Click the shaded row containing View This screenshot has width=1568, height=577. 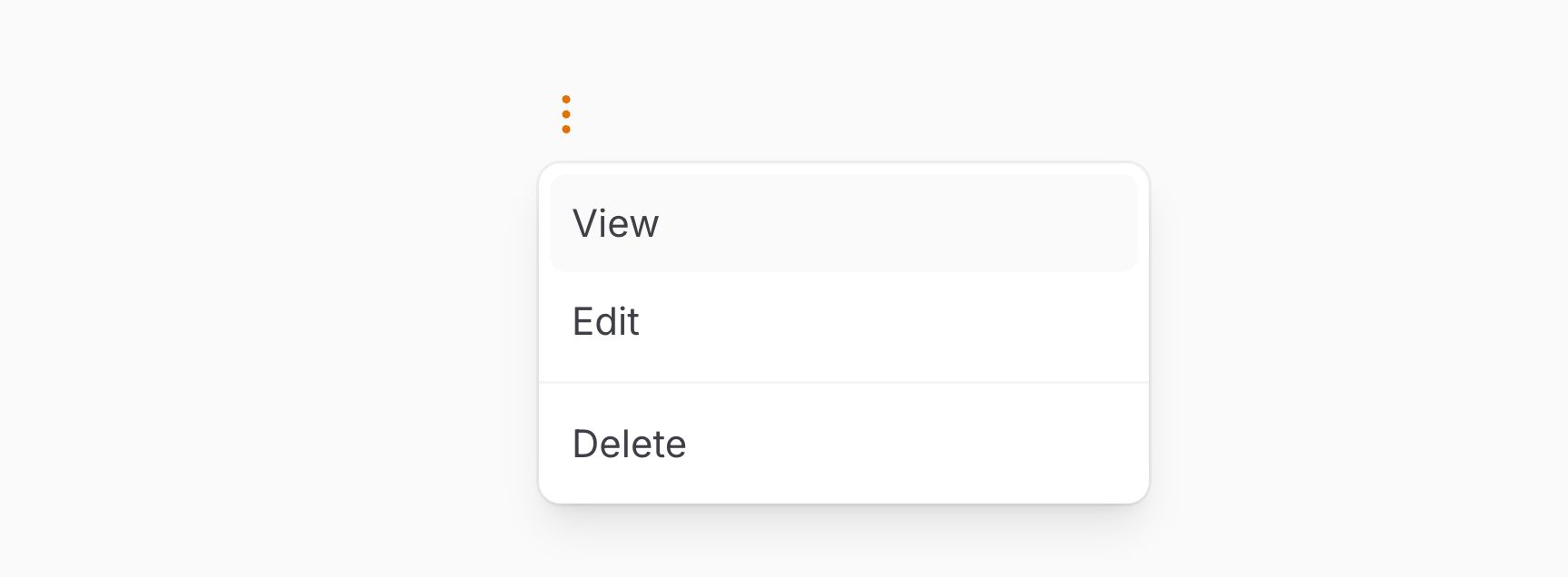844,223
